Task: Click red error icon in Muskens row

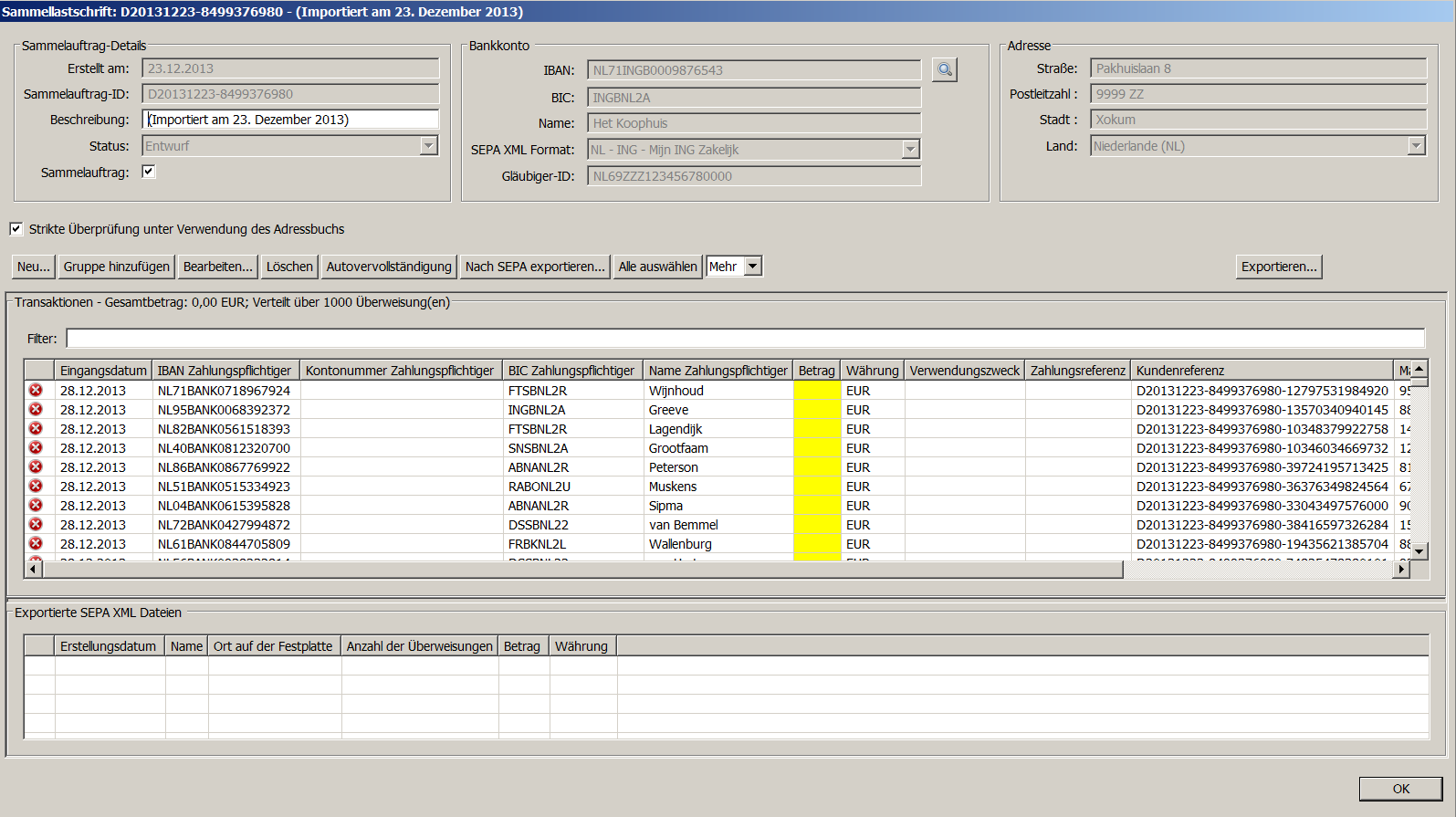Action: click(x=36, y=486)
